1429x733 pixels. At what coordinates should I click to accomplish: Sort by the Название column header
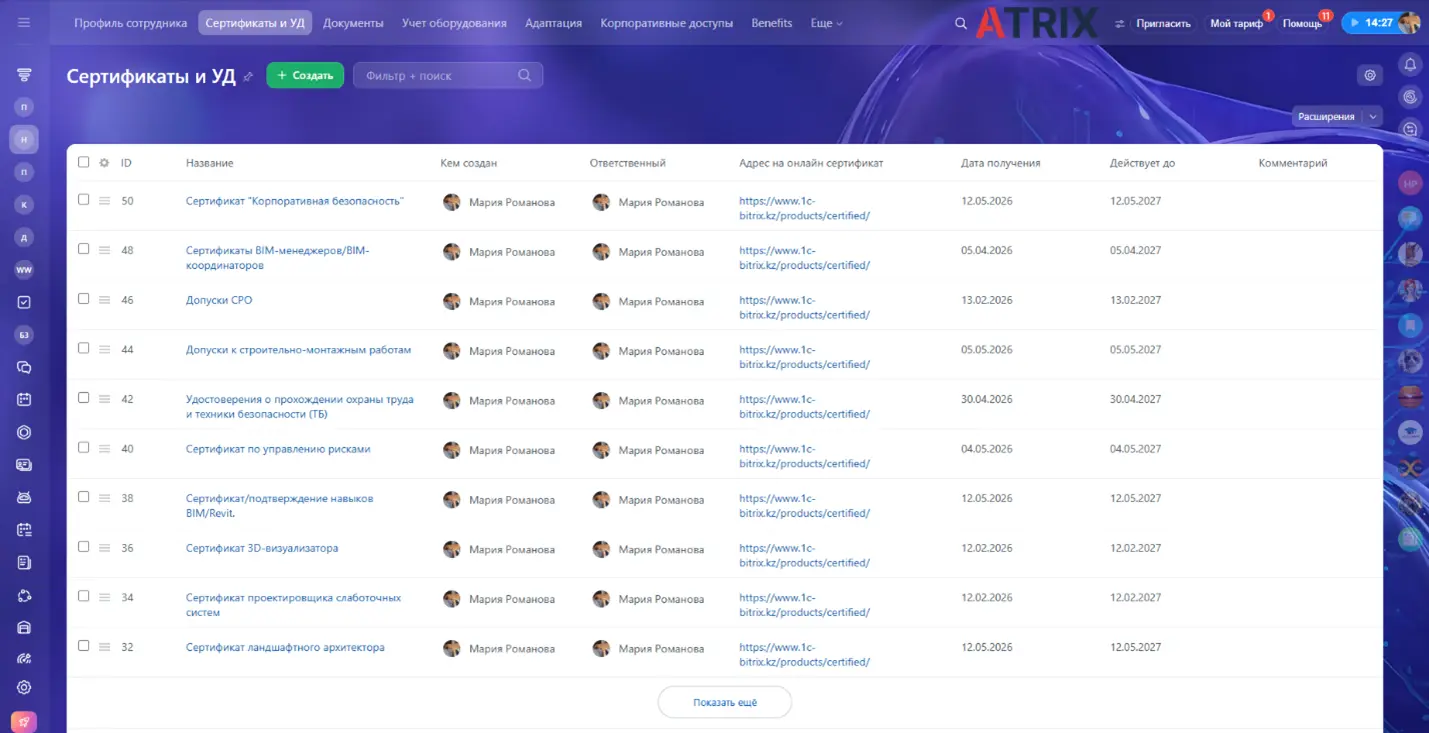(x=210, y=163)
